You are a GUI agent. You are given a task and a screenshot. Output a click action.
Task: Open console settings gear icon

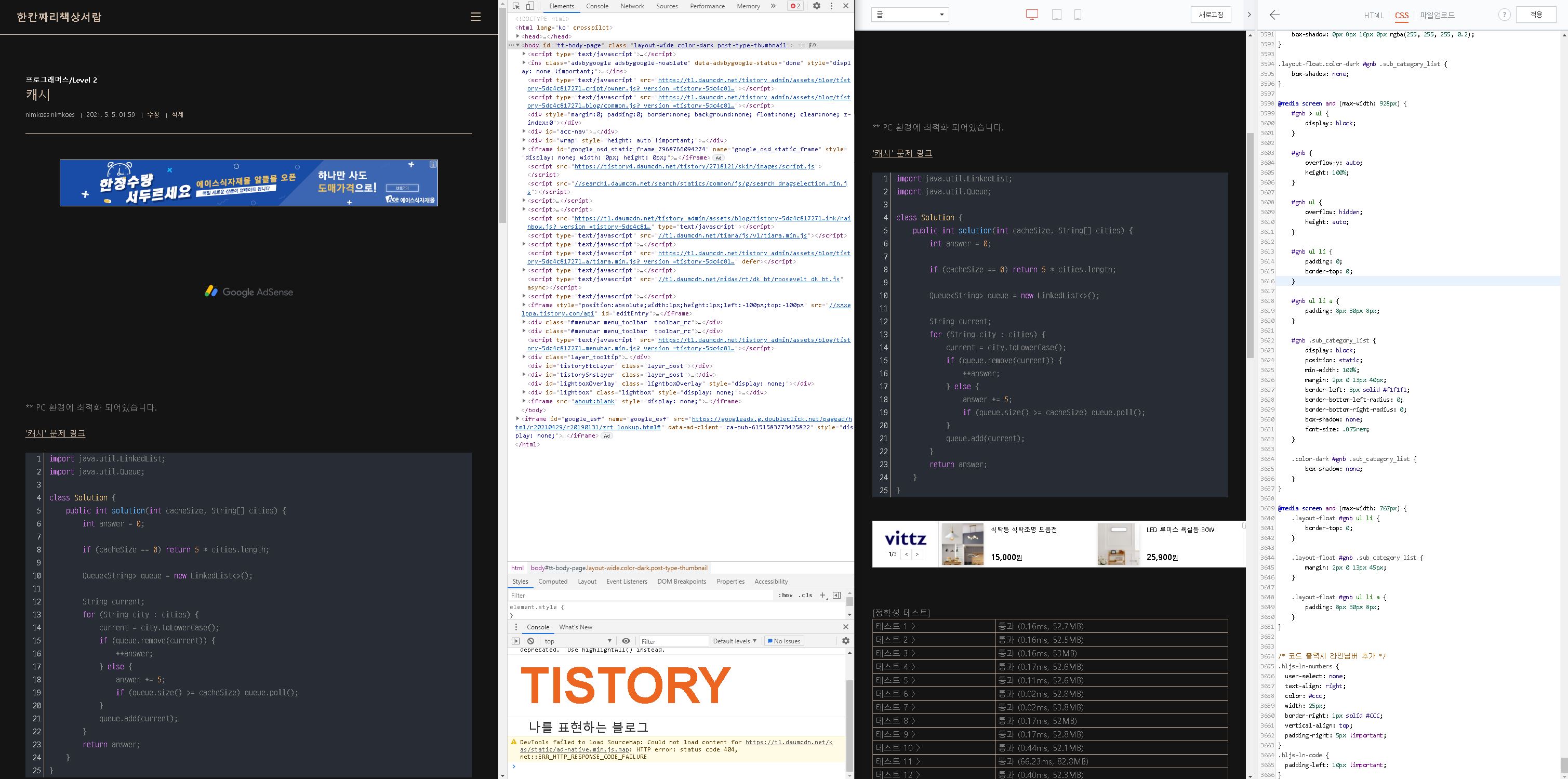coord(845,641)
